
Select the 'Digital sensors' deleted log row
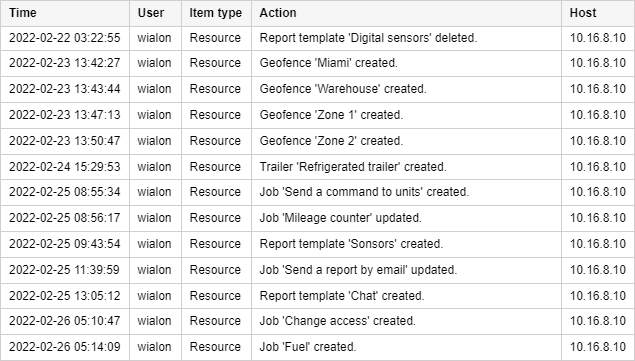318,38
